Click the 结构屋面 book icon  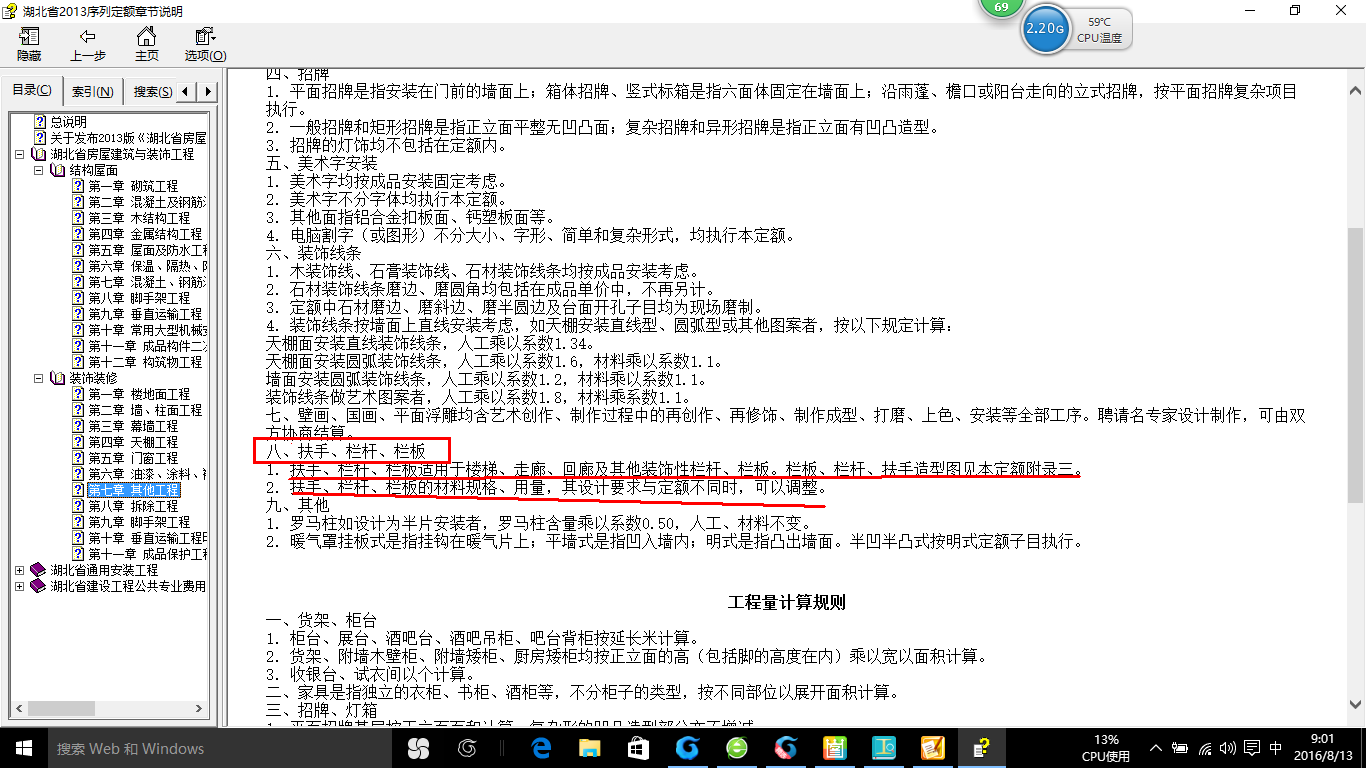coord(57,170)
